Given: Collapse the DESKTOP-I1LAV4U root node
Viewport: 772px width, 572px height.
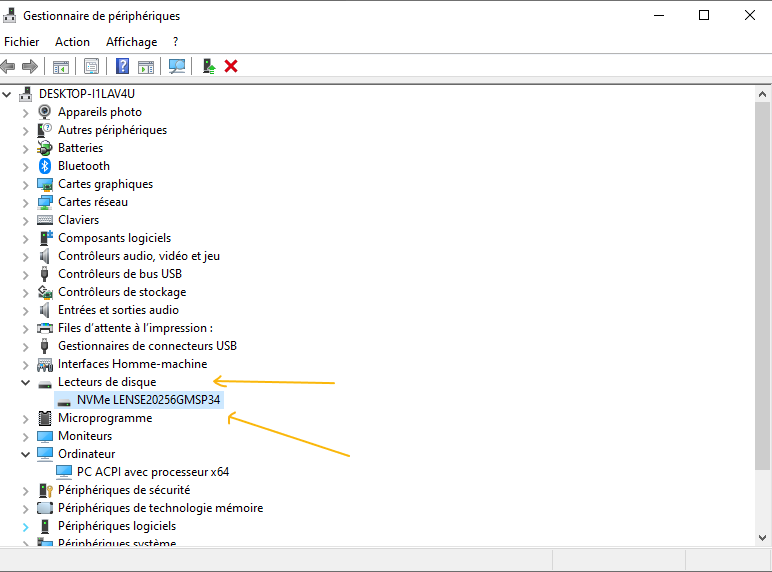Looking at the screenshot, I should [7, 94].
